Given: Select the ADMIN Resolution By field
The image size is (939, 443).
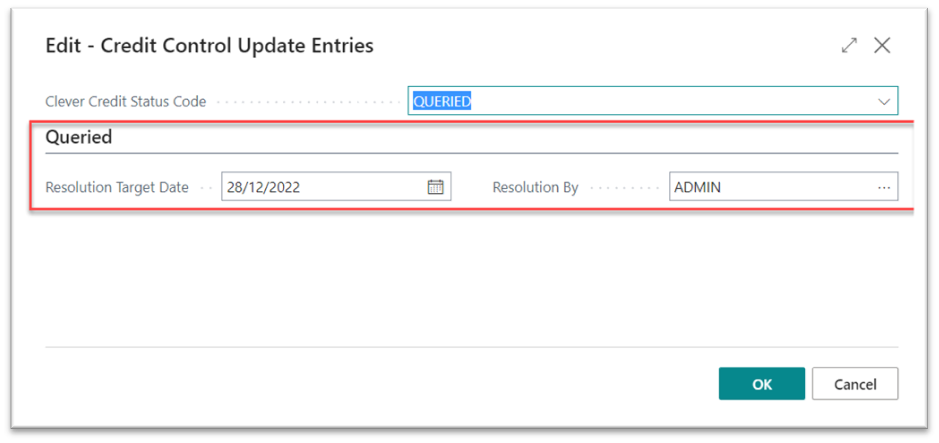Looking at the screenshot, I should pyautogui.click(x=783, y=187).
